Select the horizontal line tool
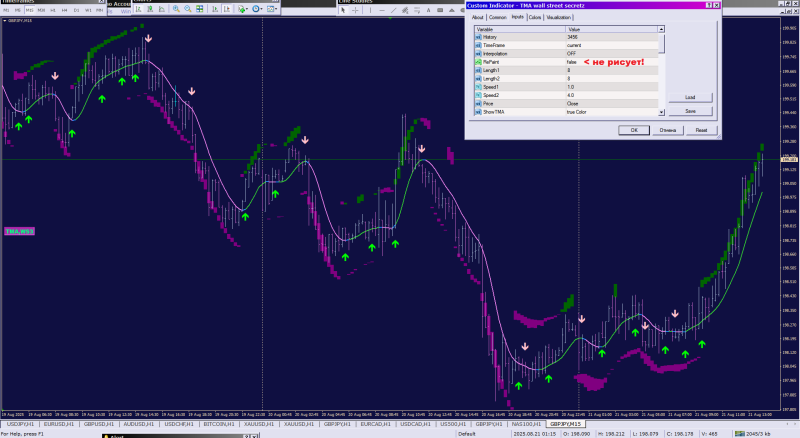Viewport: 800px width, 438px height. click(x=382, y=10)
